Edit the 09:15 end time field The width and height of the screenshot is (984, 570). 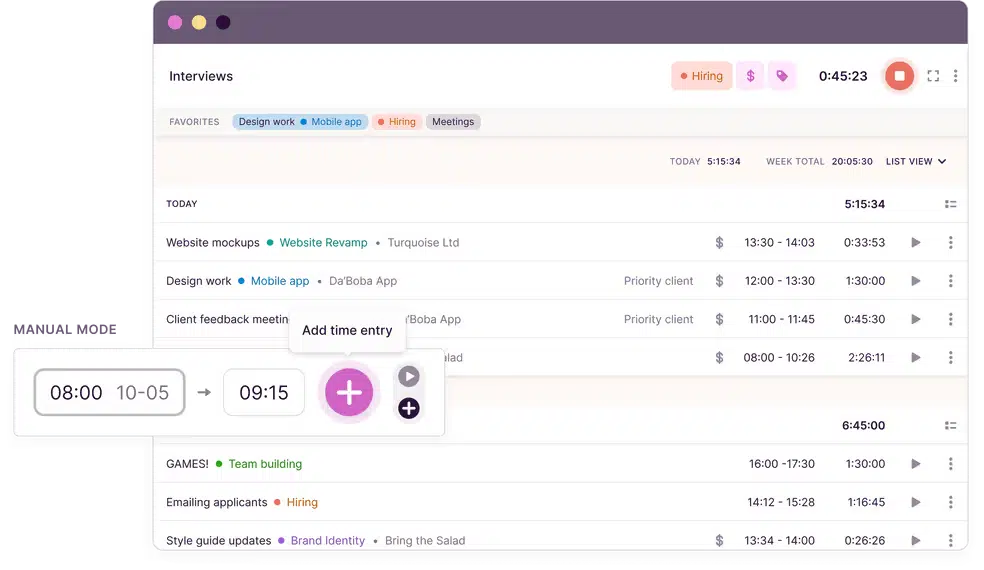click(264, 393)
